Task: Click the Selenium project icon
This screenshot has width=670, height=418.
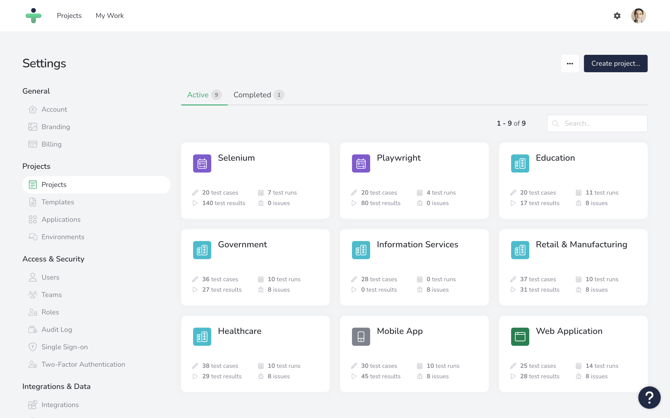Action: pyautogui.click(x=202, y=163)
